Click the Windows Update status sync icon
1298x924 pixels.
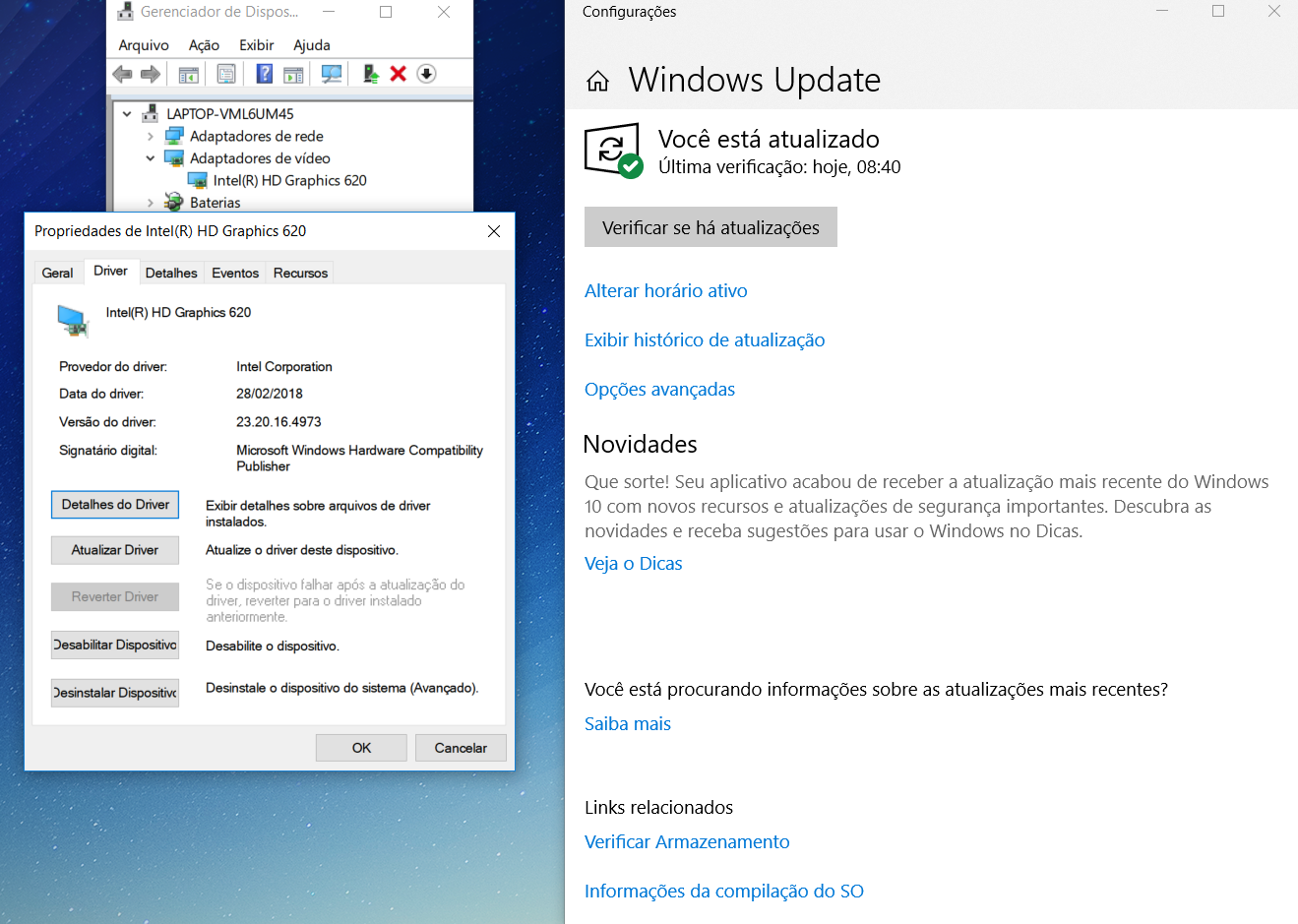click(x=614, y=151)
